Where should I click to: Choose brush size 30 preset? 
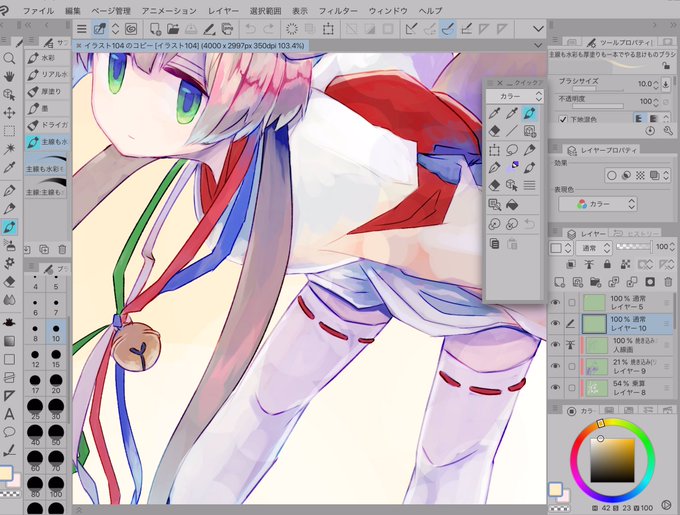(56, 410)
